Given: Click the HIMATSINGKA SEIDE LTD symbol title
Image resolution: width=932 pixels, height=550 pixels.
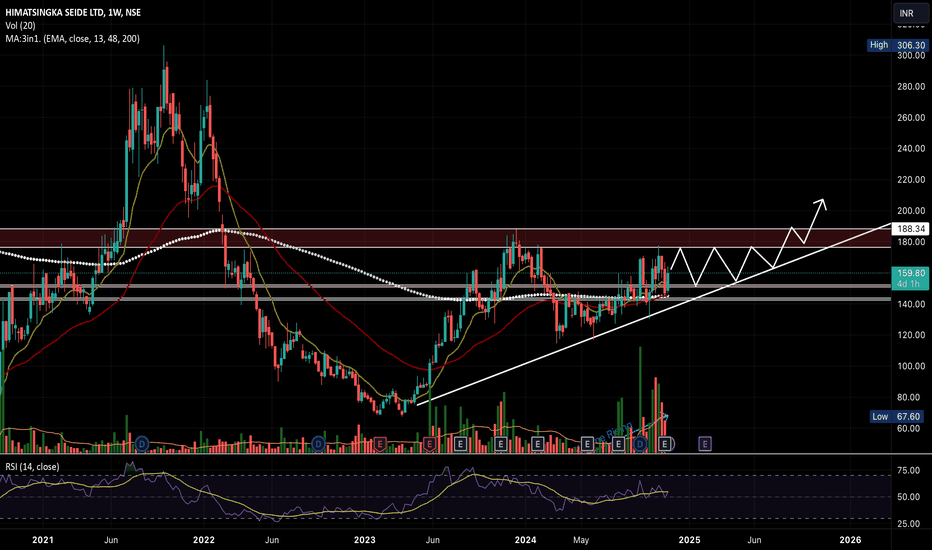Looking at the screenshot, I should click(73, 12).
